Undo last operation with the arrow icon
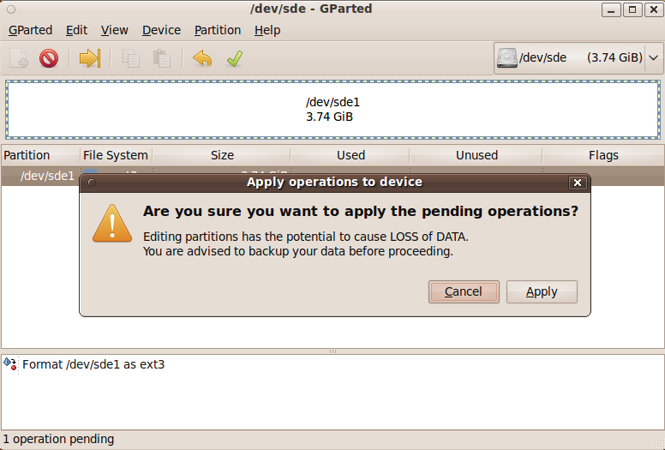665x450 pixels. click(203, 58)
